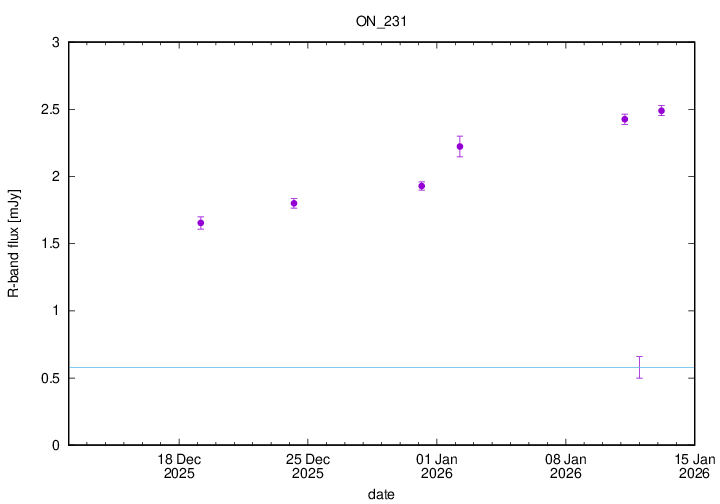Select the data point near 1.65 mJy

pyautogui.click(x=201, y=223)
